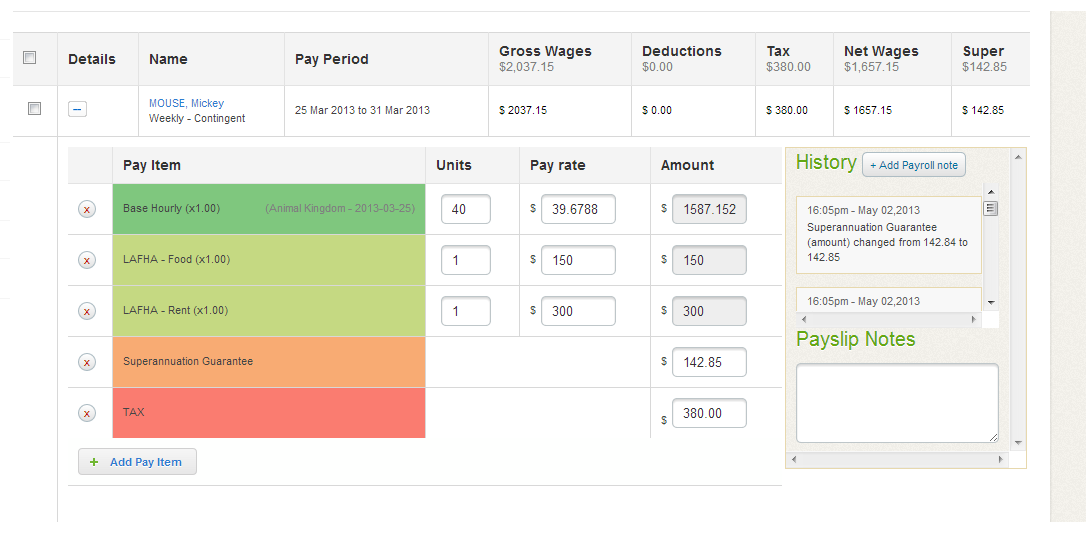Click the green Base Hourly pay item cell

[269, 209]
